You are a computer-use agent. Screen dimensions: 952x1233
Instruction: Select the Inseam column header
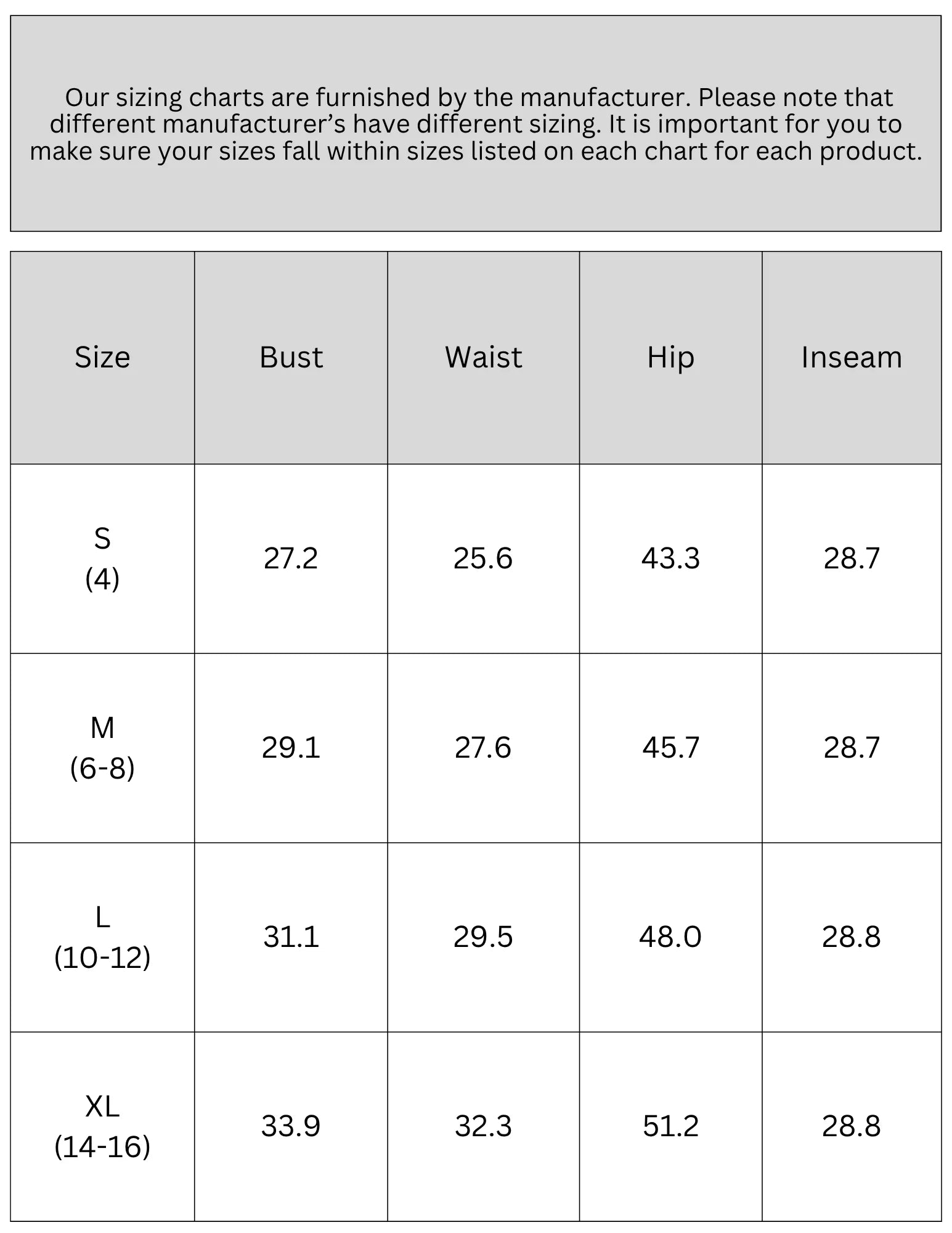(852, 358)
